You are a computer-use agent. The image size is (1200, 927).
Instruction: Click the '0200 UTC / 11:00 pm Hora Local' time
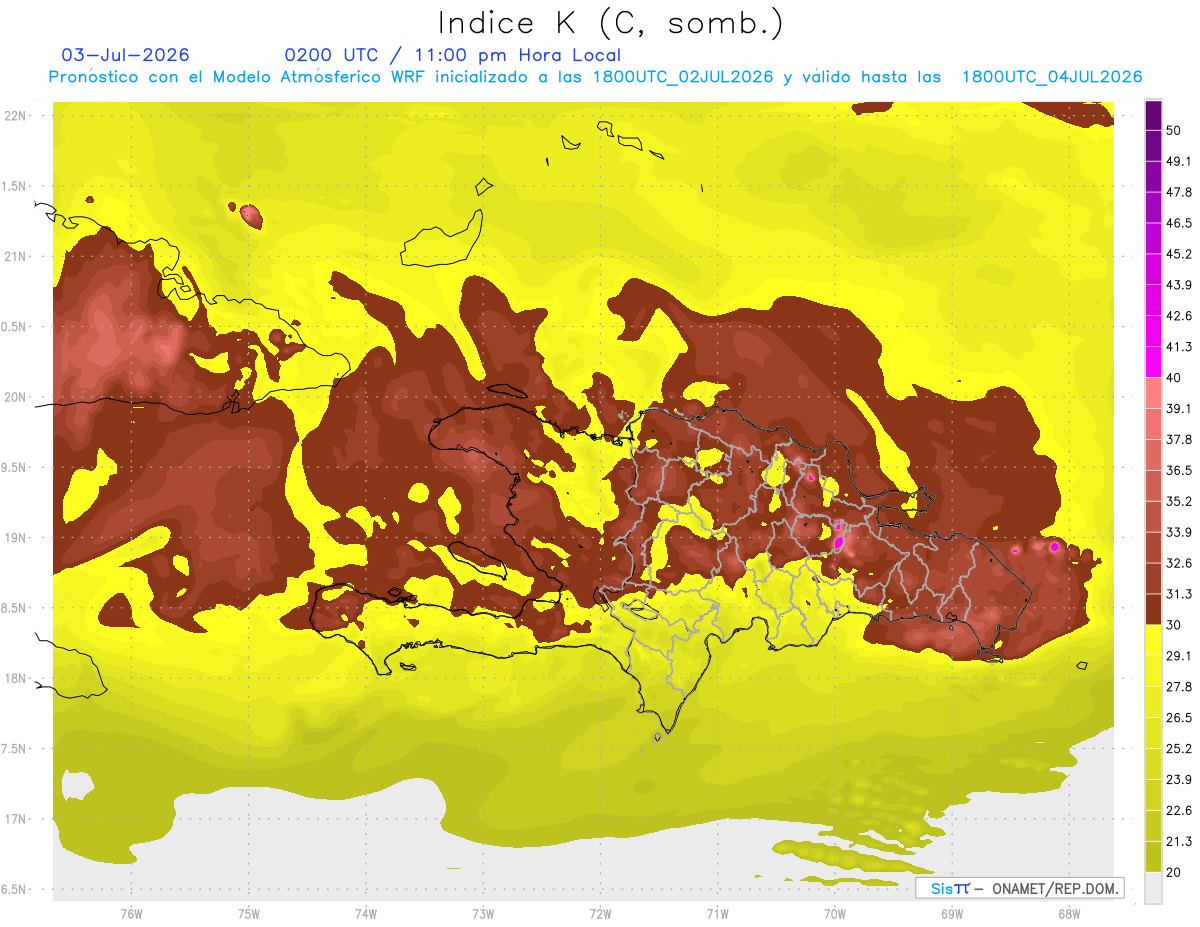click(452, 55)
